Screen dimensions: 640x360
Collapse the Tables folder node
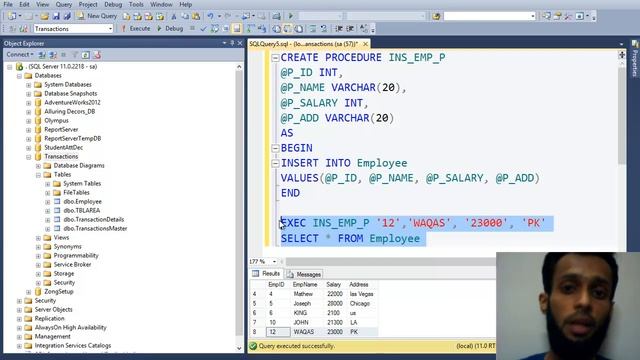pos(38,175)
